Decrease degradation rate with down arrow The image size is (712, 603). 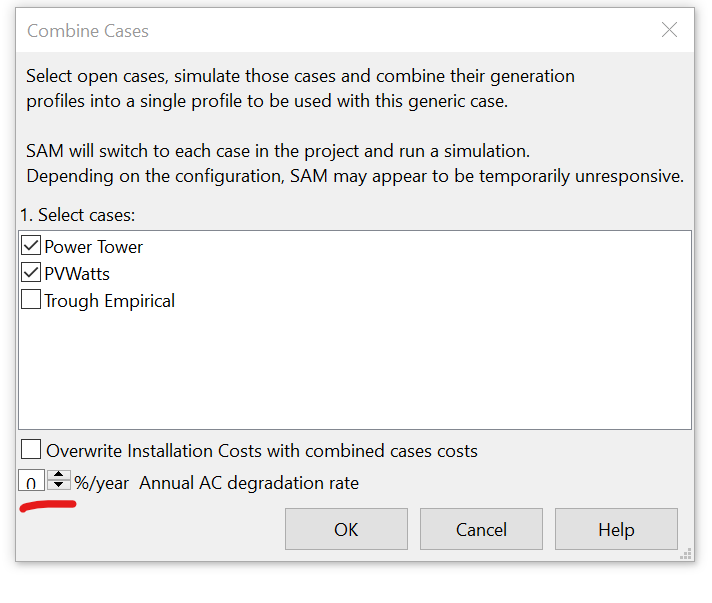59,485
